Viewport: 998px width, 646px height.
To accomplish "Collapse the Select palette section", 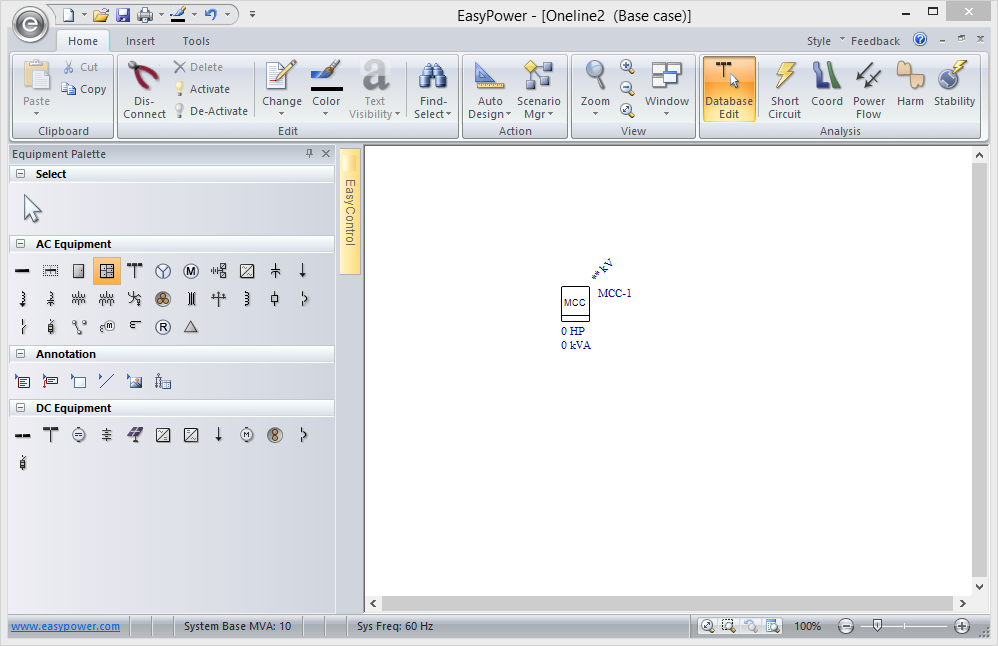I will [20, 174].
